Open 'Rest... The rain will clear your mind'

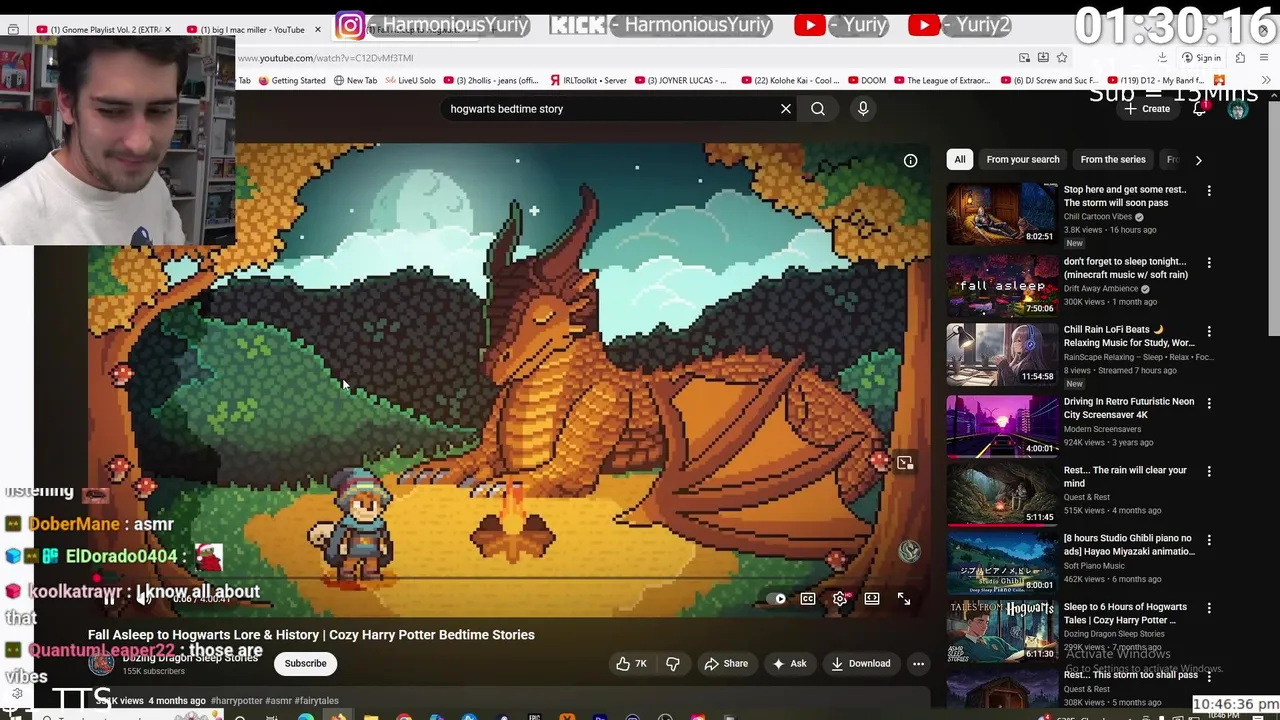tap(1124, 477)
